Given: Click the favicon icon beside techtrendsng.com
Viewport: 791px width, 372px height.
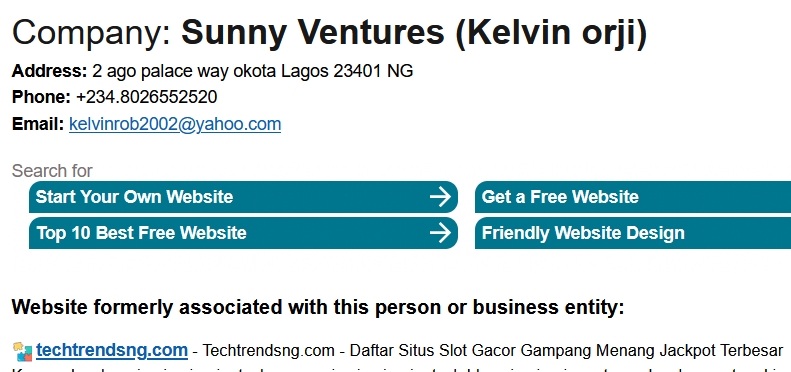Looking at the screenshot, I should point(22,351).
